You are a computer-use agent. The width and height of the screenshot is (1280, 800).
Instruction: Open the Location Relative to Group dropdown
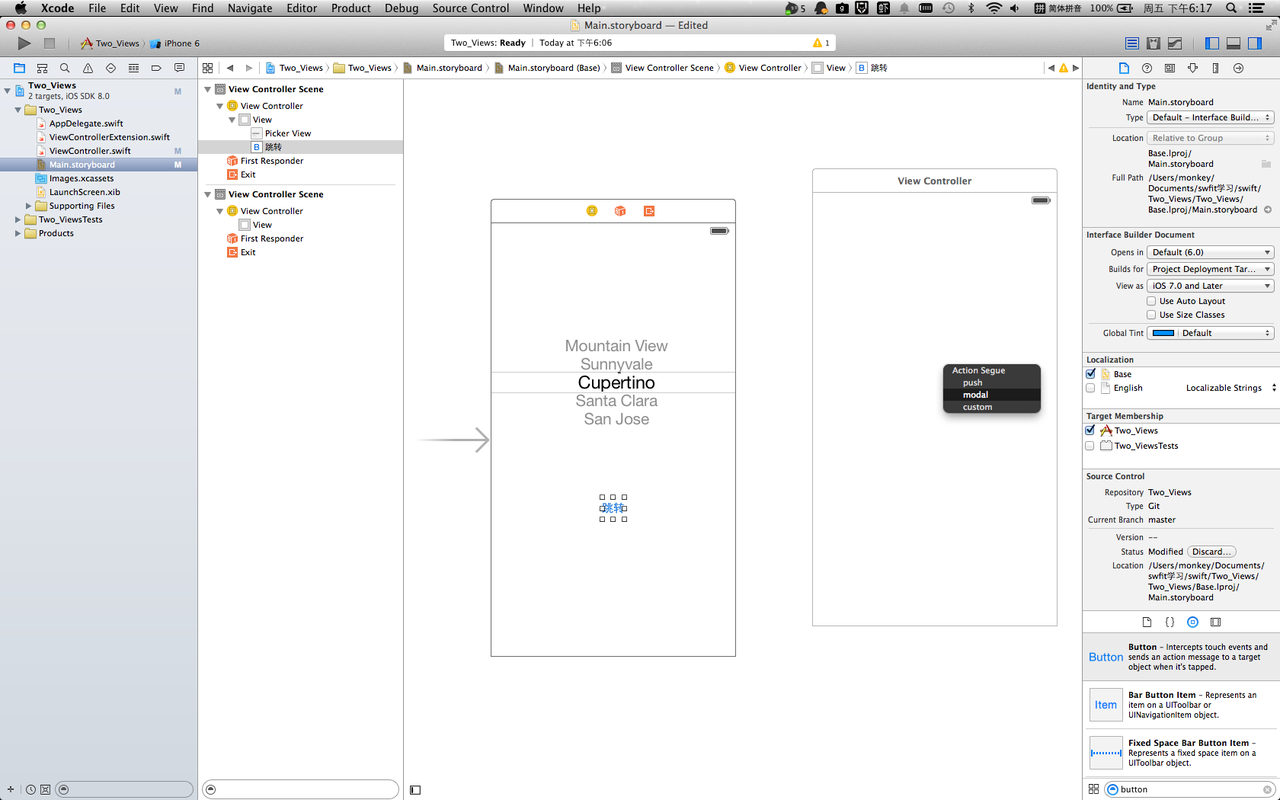(1210, 138)
